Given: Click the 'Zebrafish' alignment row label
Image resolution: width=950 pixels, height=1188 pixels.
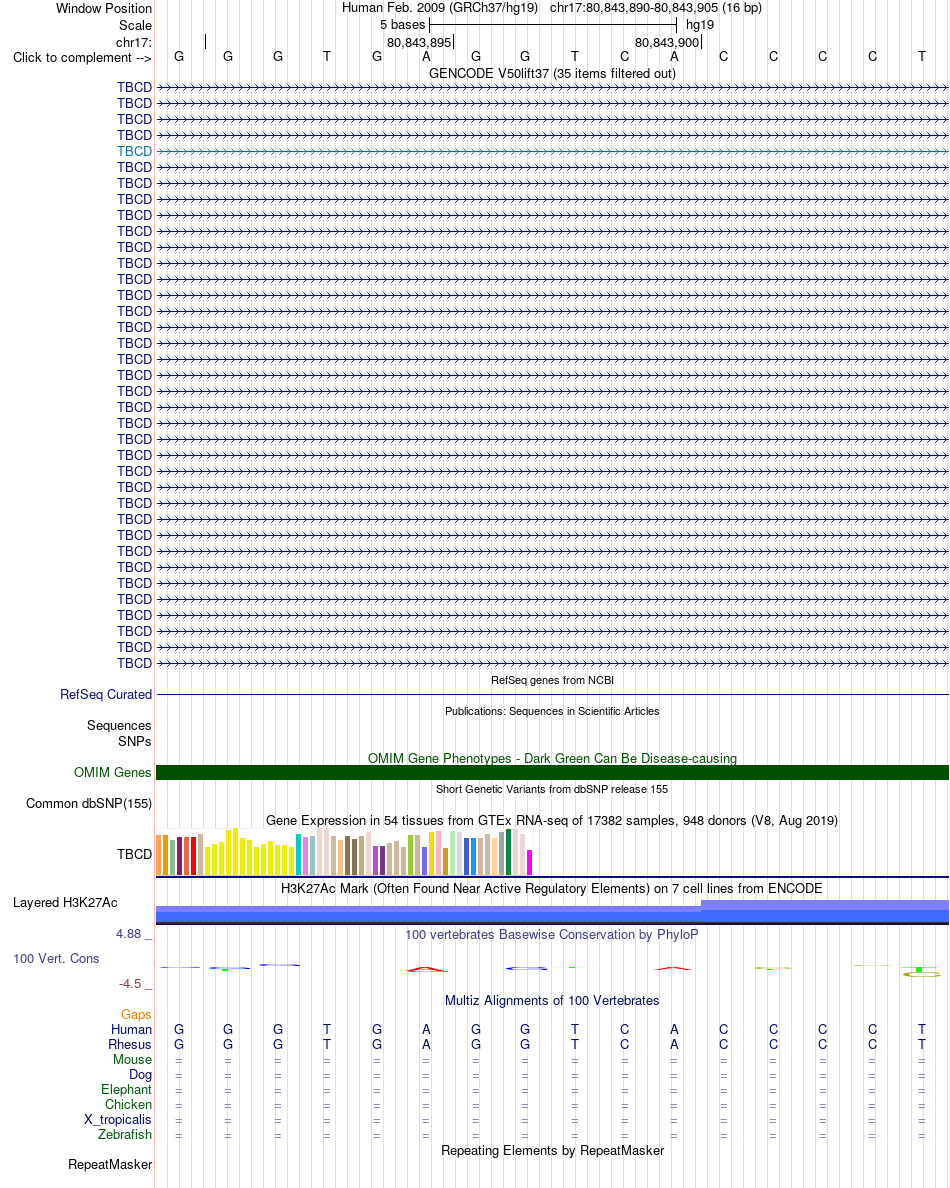Looking at the screenshot, I should 125,1135.
